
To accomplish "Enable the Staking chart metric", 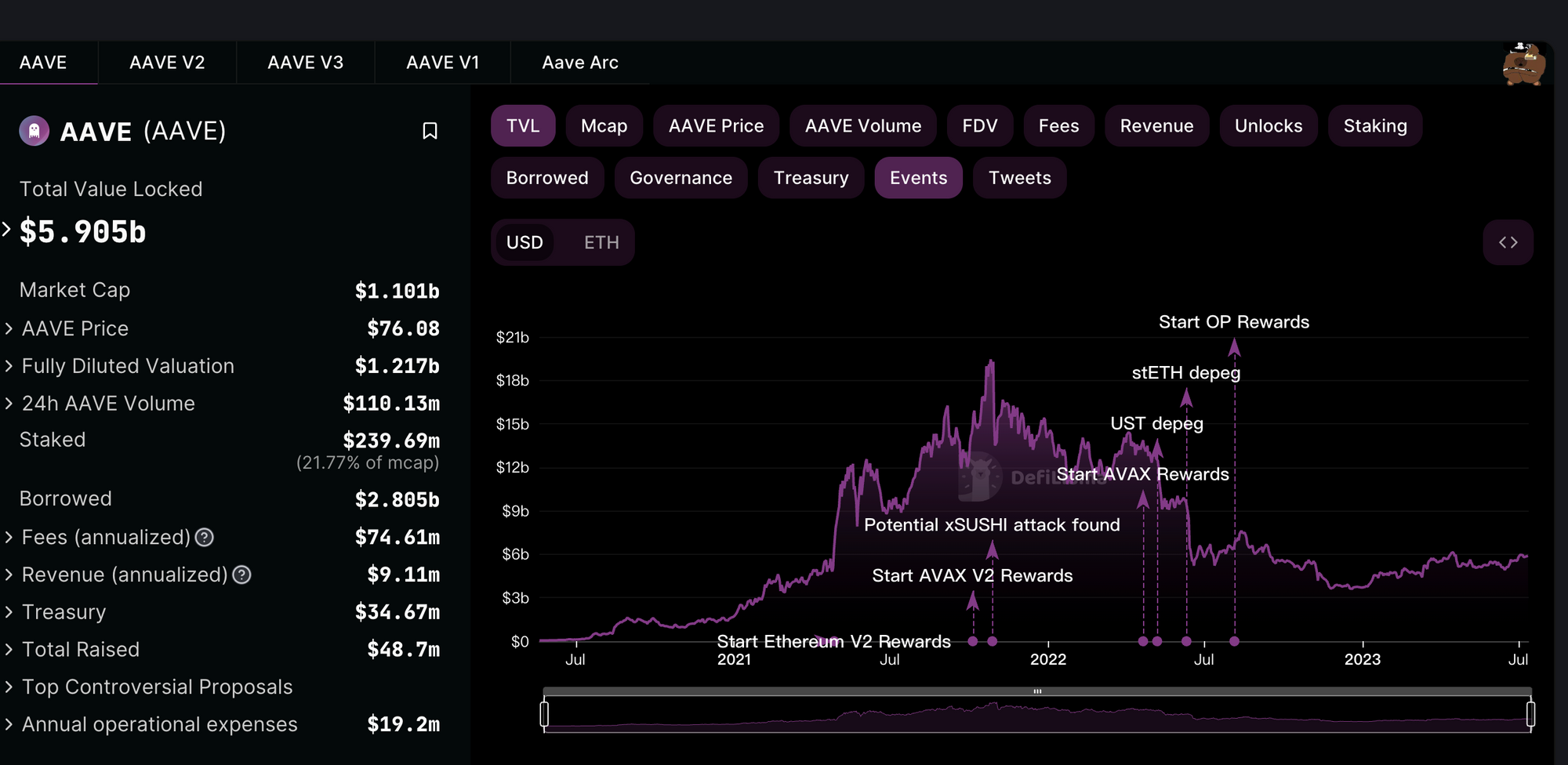I will tap(1375, 126).
